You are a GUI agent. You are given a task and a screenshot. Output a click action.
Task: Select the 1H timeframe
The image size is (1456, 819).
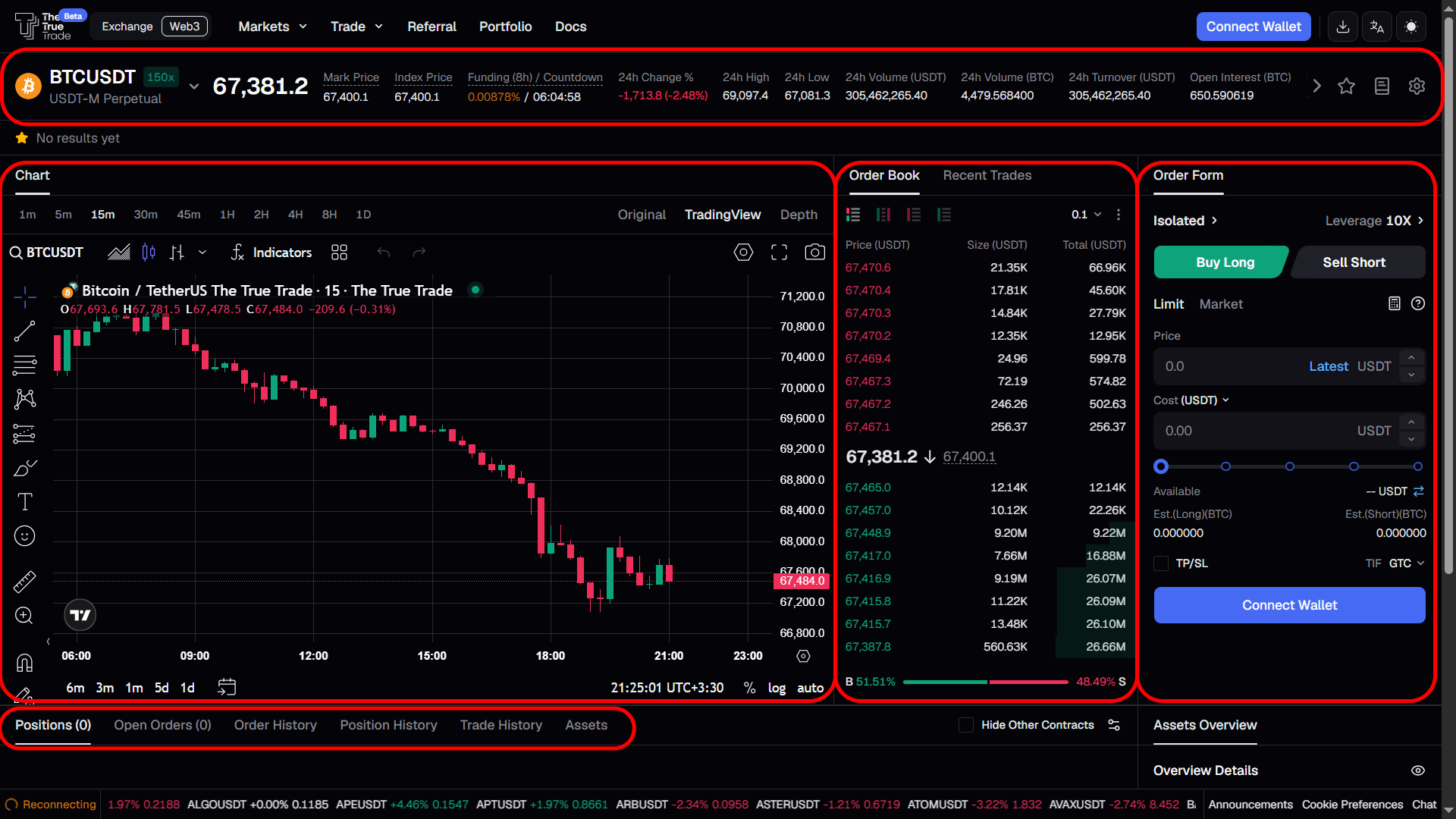(x=227, y=215)
